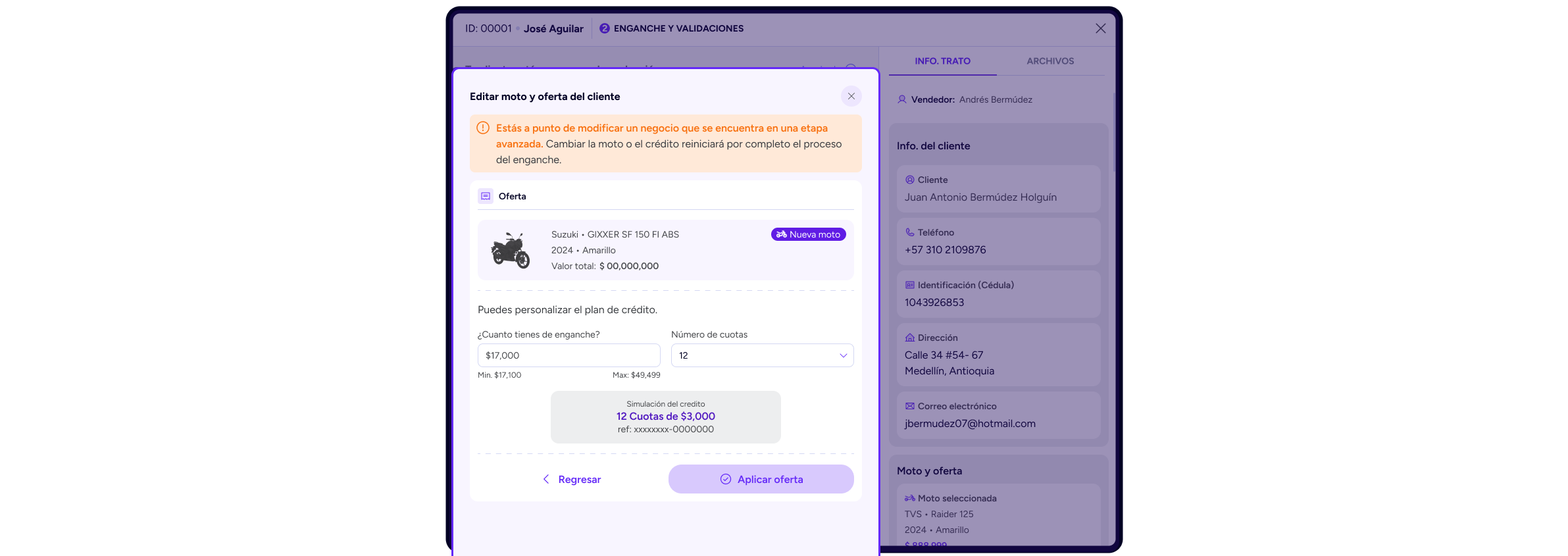Click the Suzuki GIXXER SF 150 FI ABS title
Screen dimensions: 1568x556
pos(615,234)
